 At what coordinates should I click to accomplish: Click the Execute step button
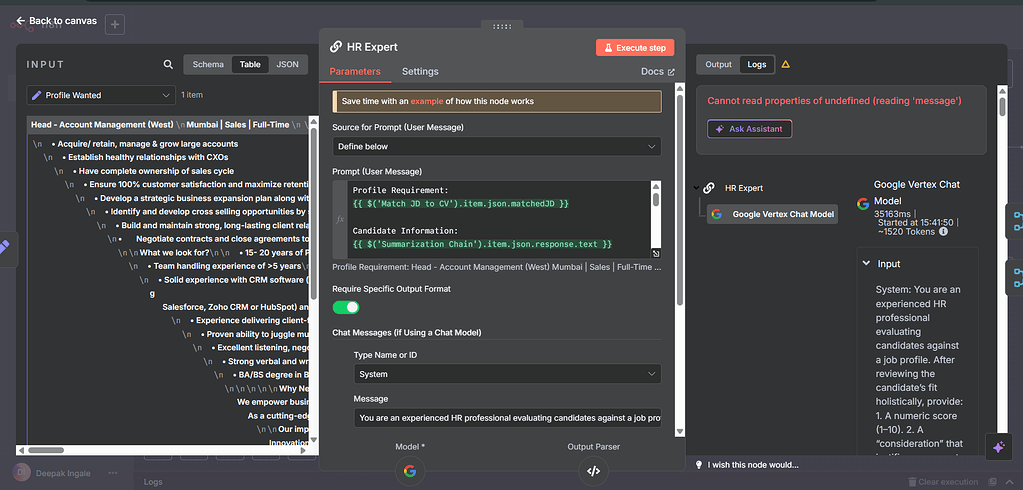pyautogui.click(x=635, y=47)
